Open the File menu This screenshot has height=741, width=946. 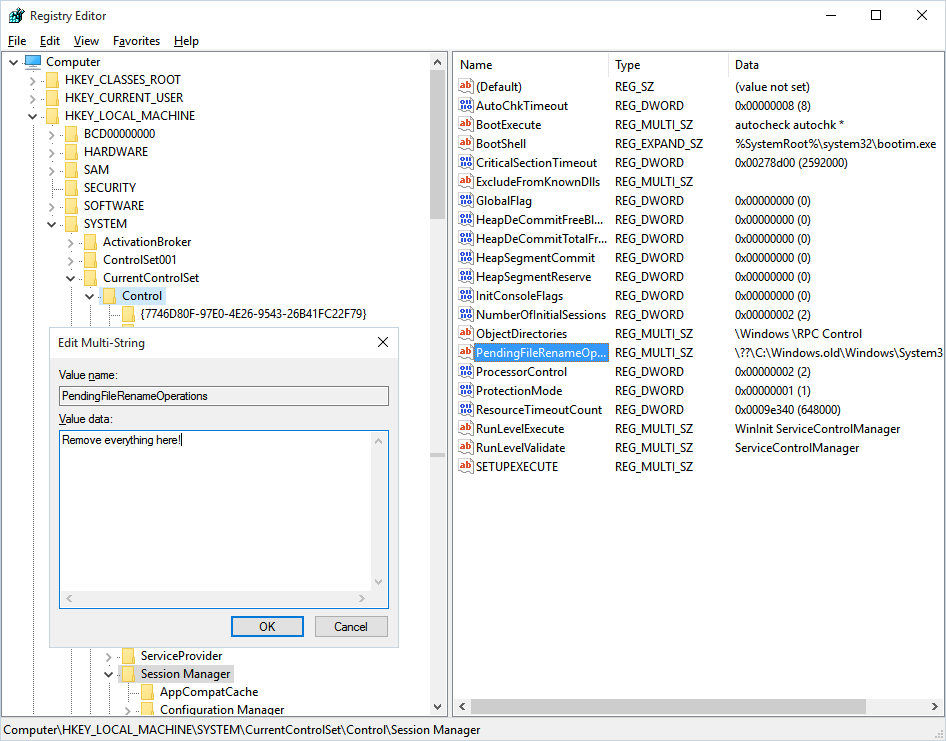(17, 41)
